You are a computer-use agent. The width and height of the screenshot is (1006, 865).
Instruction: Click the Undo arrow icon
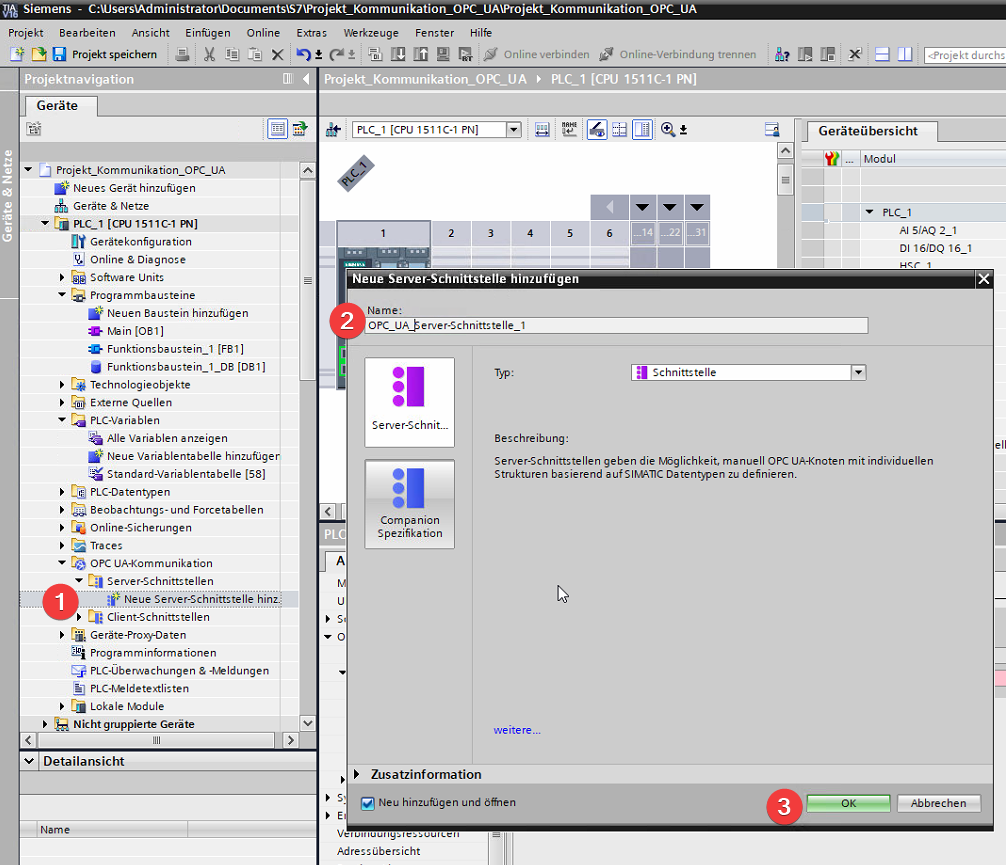coord(303,55)
